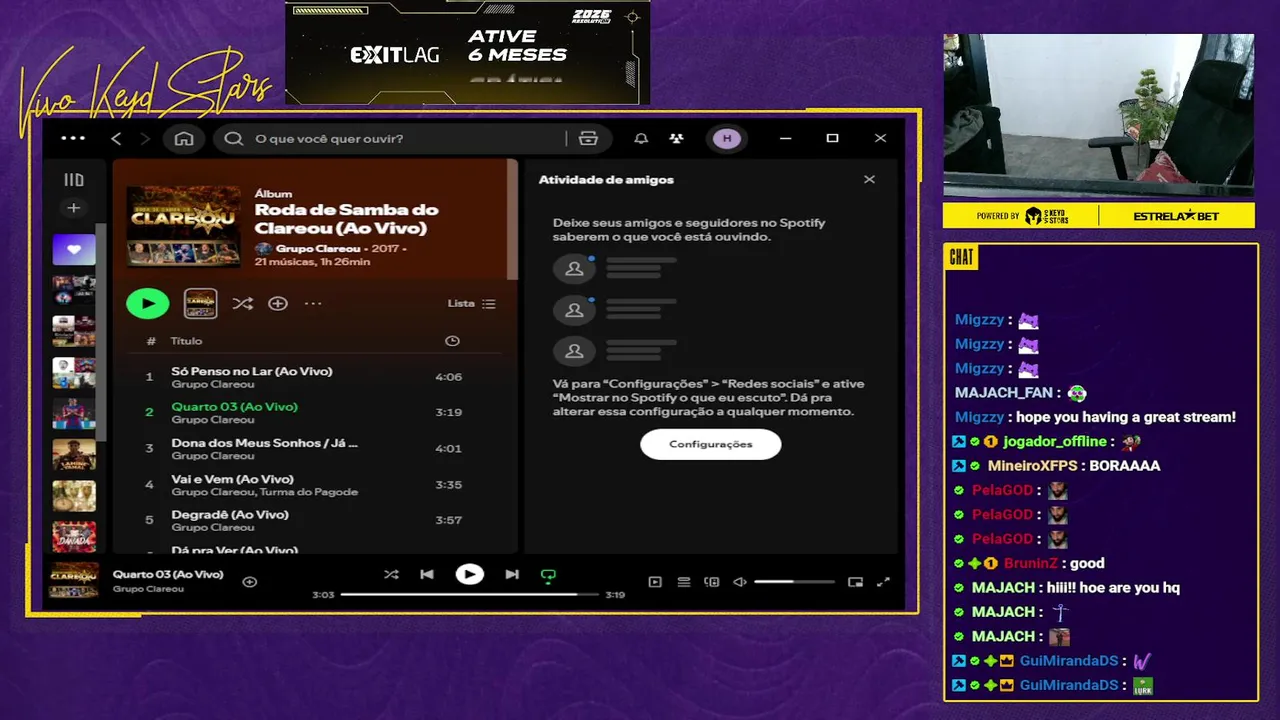Open the Browse icon in search bar
The width and height of the screenshot is (1280, 720).
click(x=588, y=138)
